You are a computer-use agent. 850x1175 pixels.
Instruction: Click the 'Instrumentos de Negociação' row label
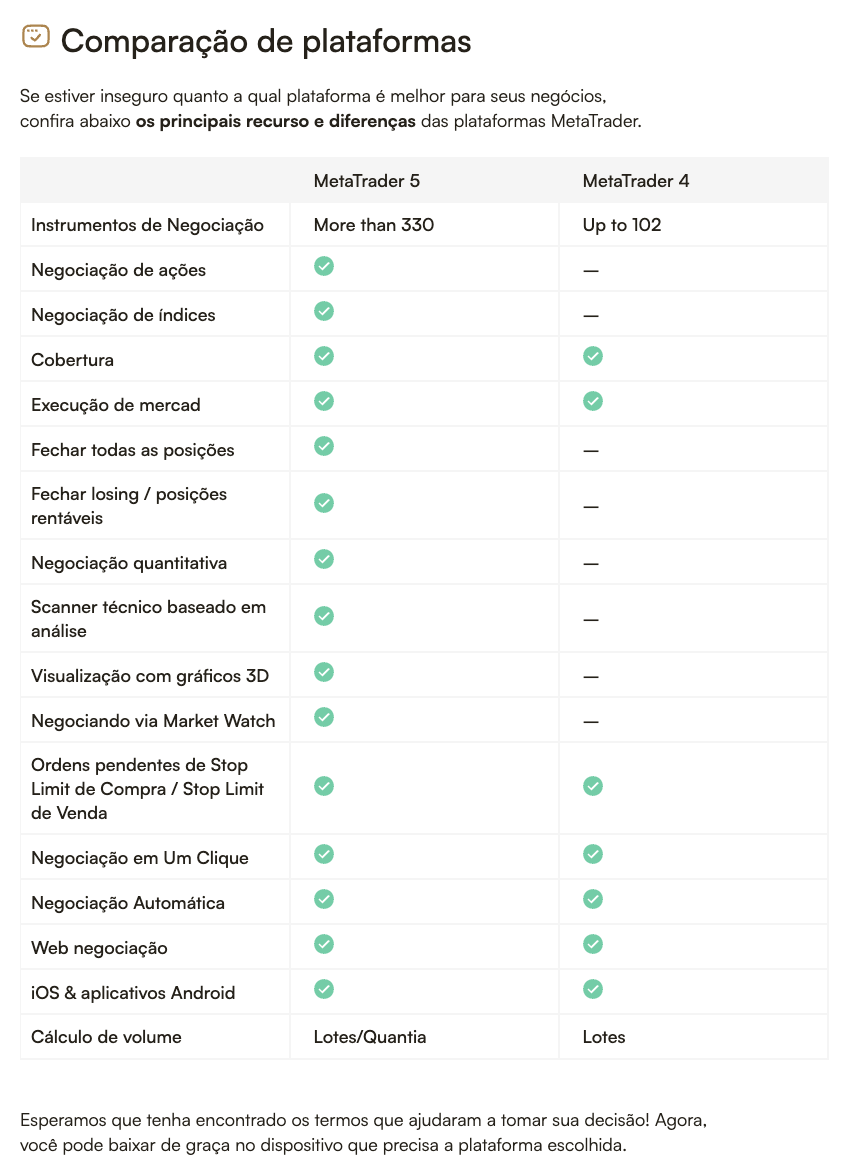(147, 225)
